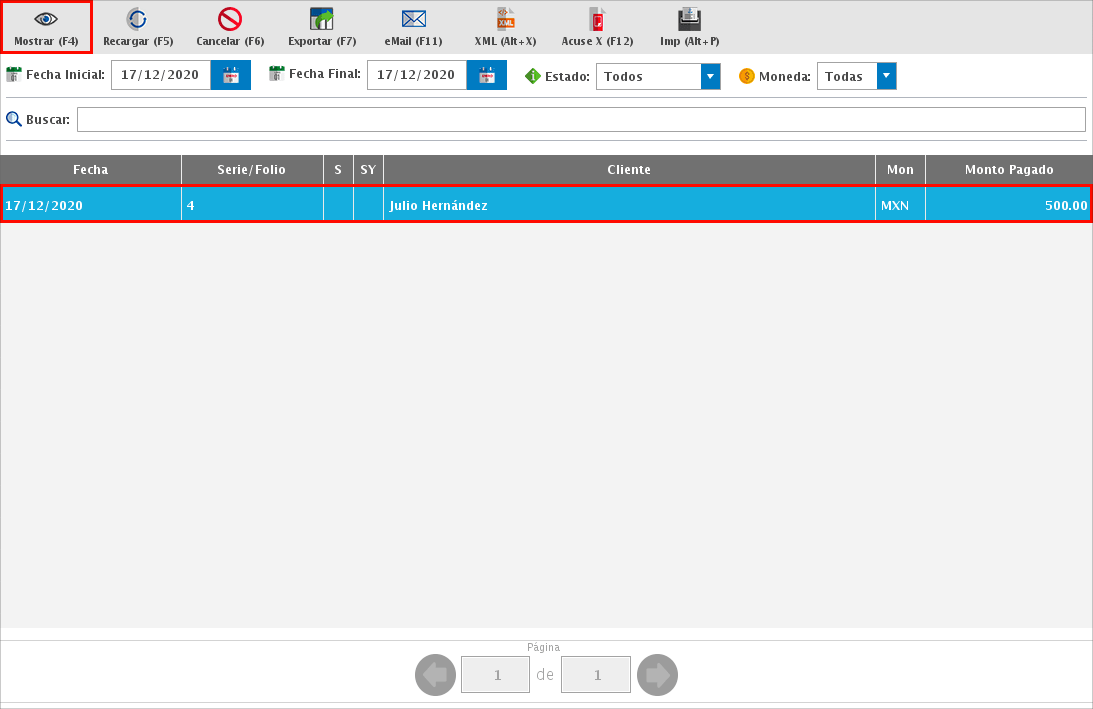The width and height of the screenshot is (1093, 709).
Task: Print using the Imp (Alt+P) icon
Action: [x=689, y=20]
